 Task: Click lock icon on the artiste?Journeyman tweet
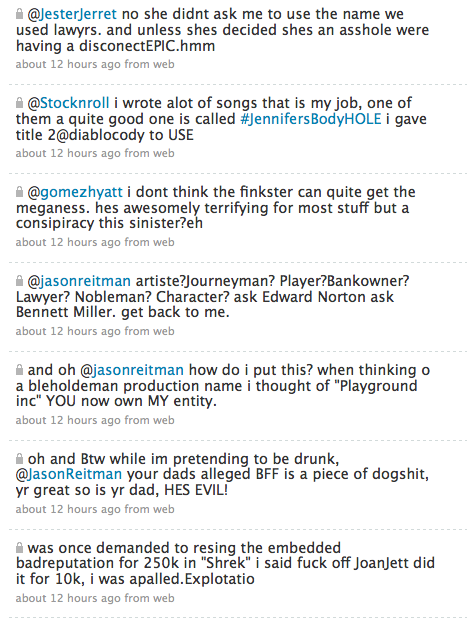point(19,281)
